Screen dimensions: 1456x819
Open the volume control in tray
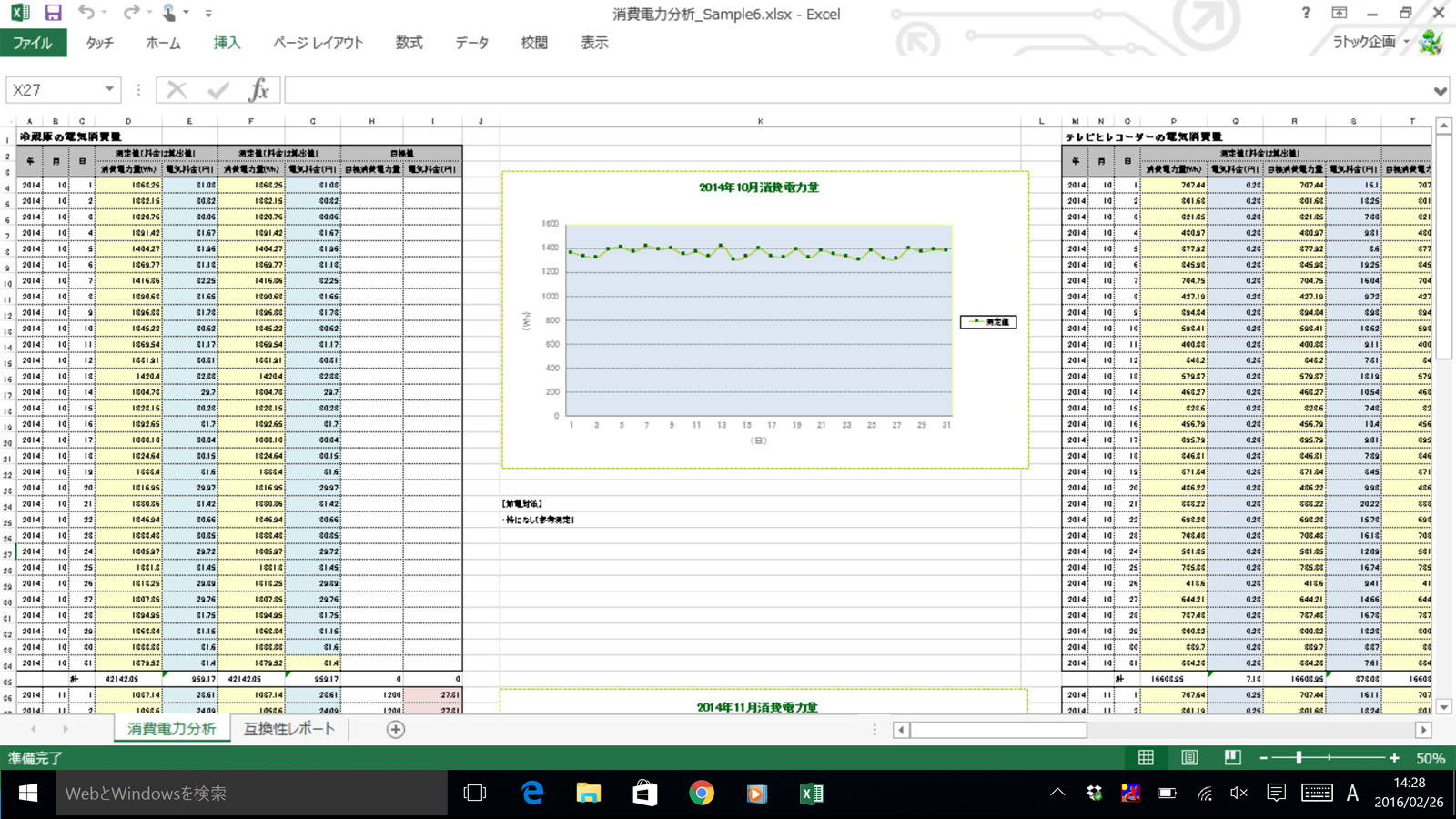(1239, 794)
